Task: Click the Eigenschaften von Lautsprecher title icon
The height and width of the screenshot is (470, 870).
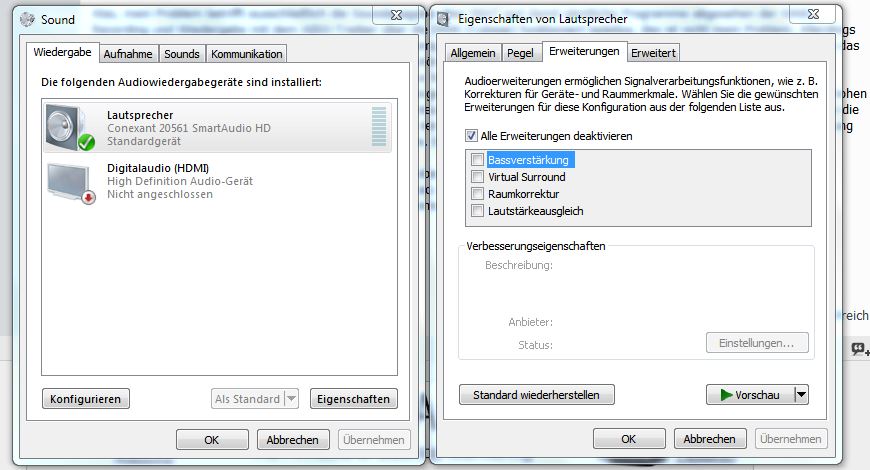Action: 442,19
